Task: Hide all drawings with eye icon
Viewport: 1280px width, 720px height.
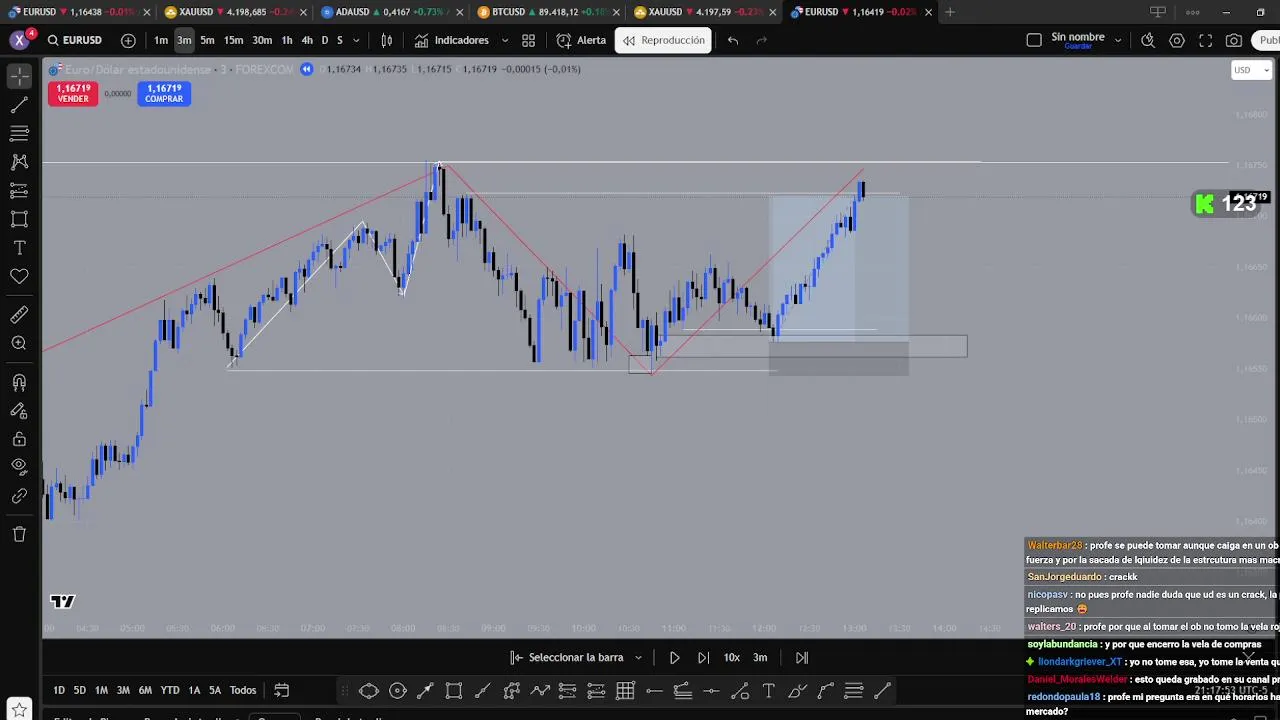Action: point(19,466)
